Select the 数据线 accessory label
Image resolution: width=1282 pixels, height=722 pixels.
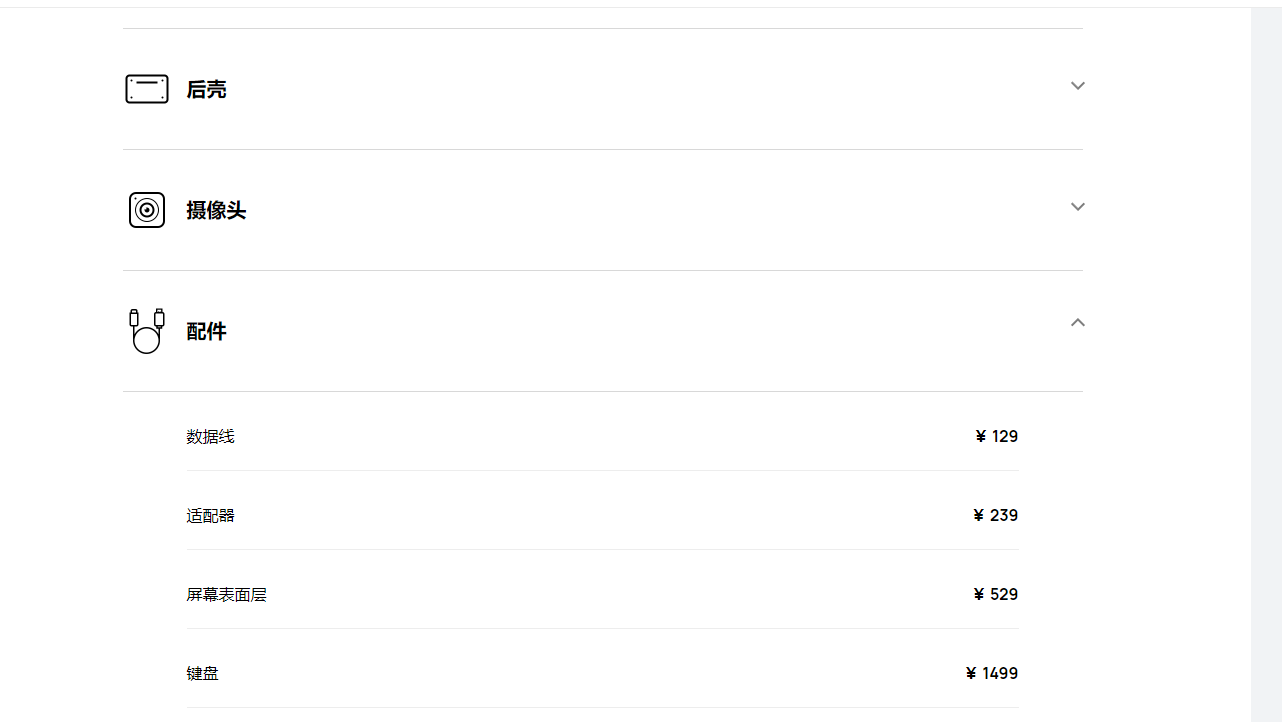210,437
